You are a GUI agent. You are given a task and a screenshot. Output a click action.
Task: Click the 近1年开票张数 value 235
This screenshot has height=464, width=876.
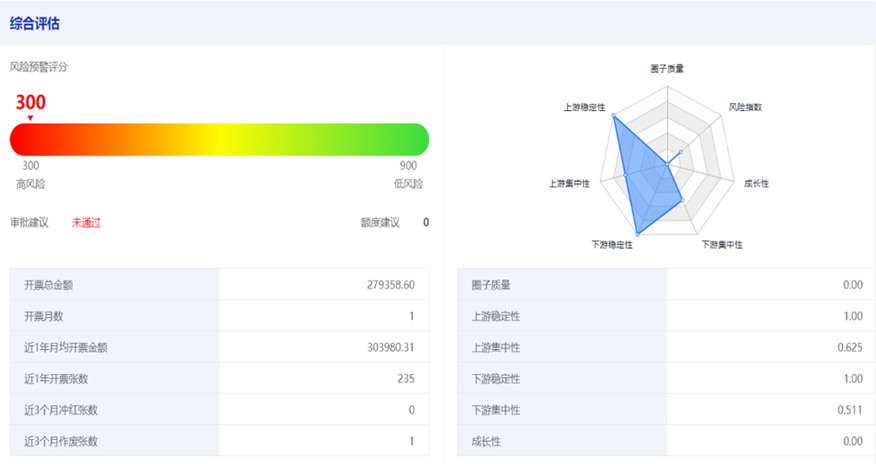point(404,379)
